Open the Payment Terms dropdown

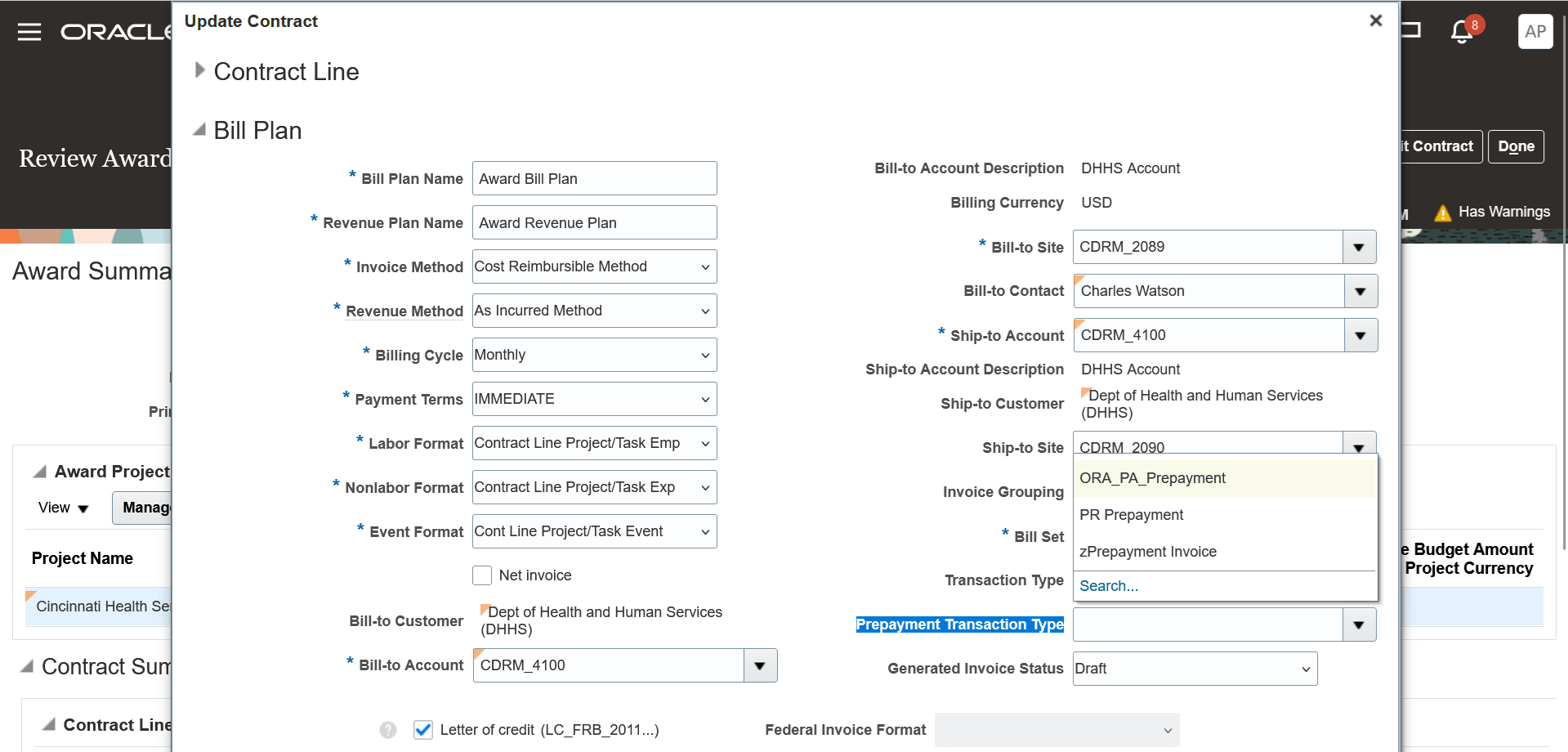[595, 399]
